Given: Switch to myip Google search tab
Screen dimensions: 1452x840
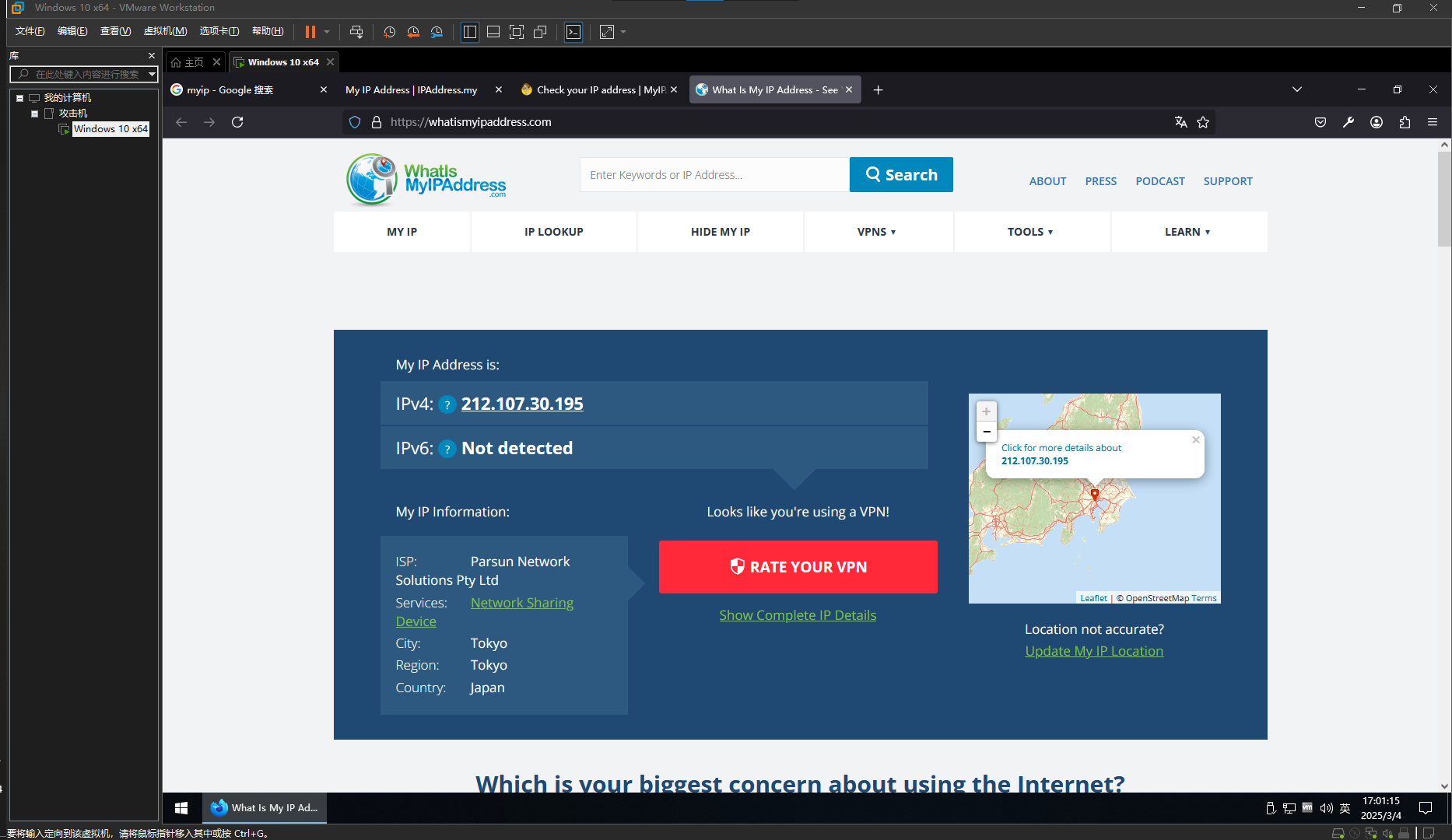Looking at the screenshot, I should point(230,90).
